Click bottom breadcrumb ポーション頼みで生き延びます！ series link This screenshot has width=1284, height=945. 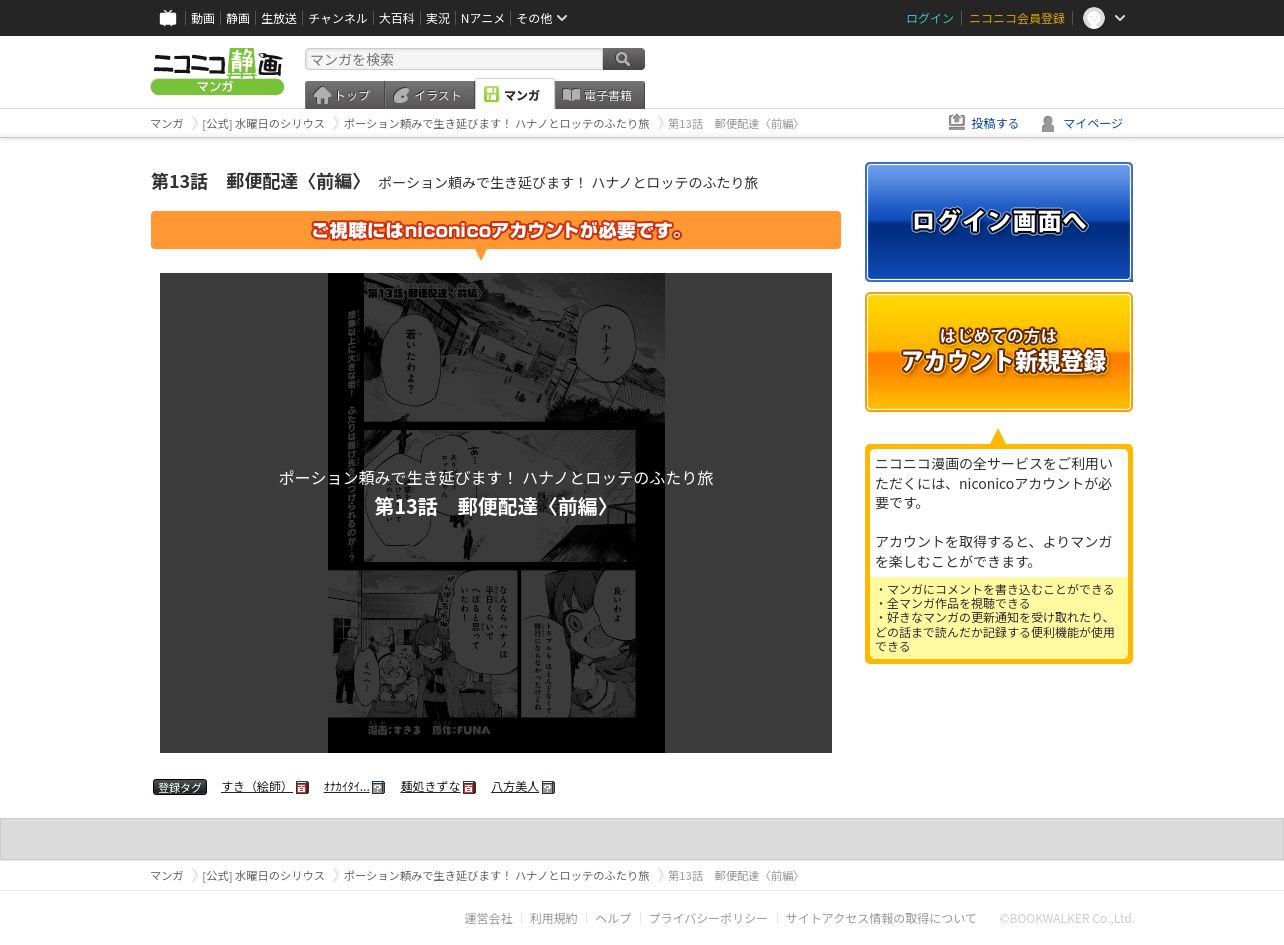click(497, 875)
